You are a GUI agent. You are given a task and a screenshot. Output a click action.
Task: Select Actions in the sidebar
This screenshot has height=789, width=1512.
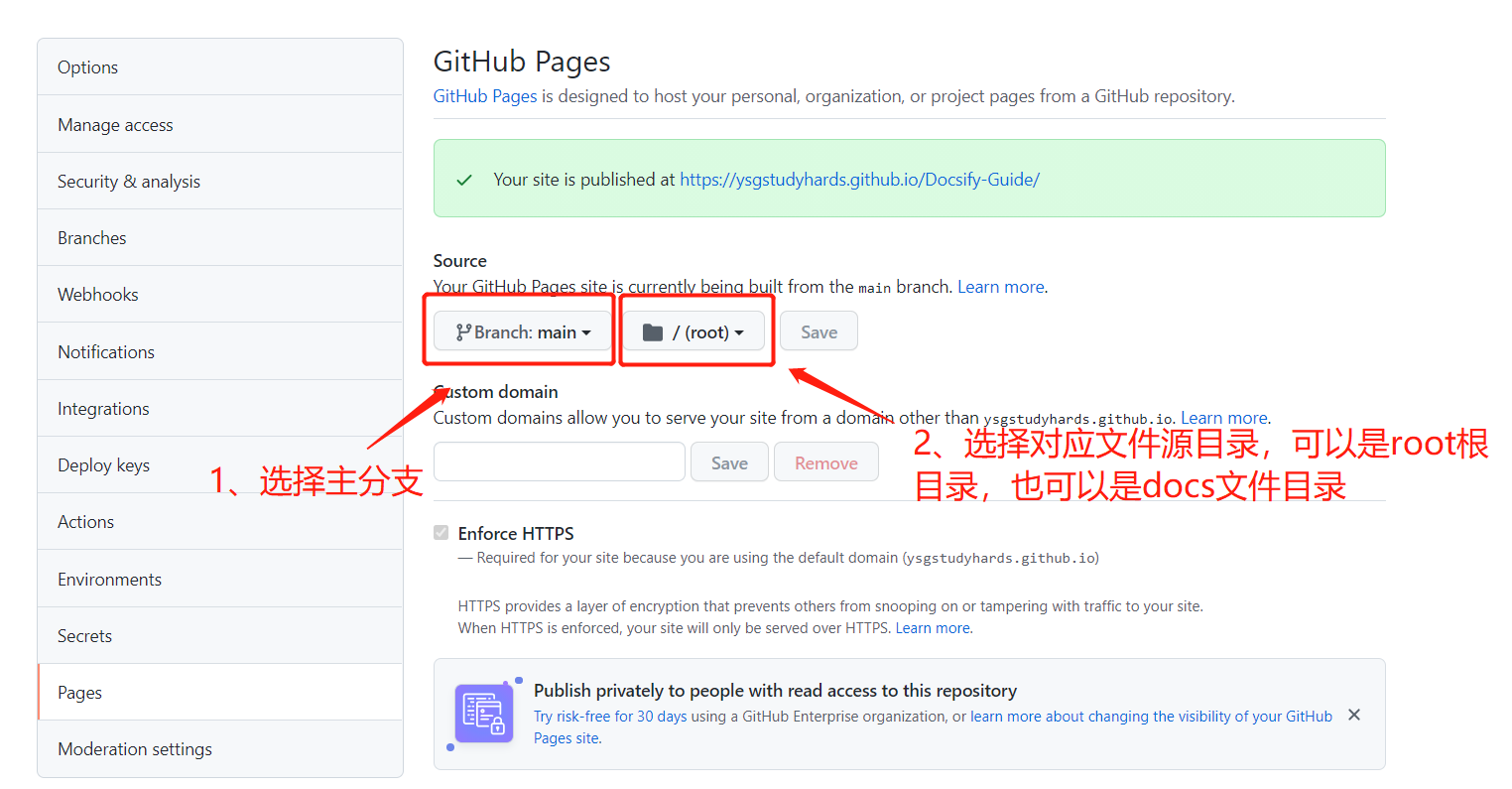pos(220,521)
